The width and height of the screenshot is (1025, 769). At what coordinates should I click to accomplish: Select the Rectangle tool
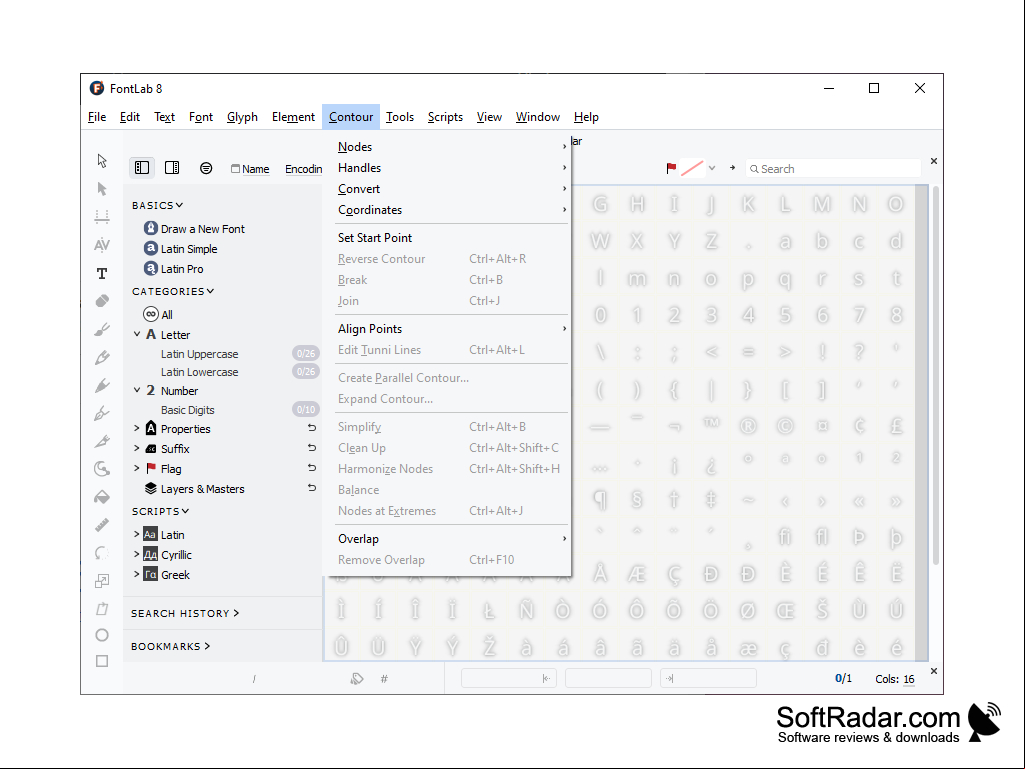[102, 661]
